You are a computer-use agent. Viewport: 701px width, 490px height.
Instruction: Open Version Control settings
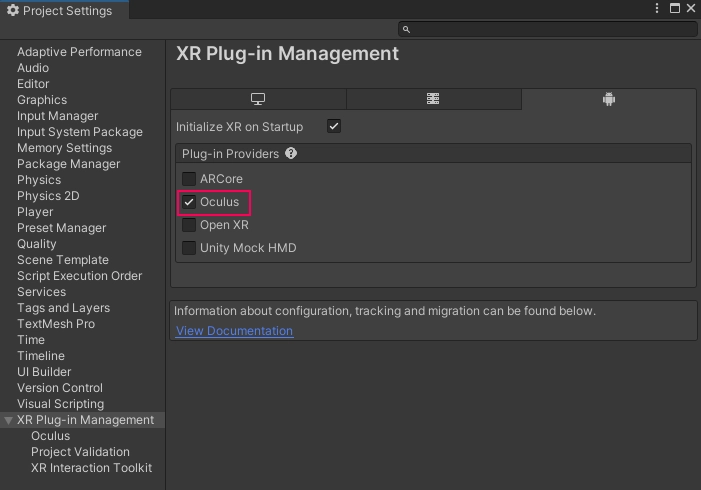(x=60, y=388)
